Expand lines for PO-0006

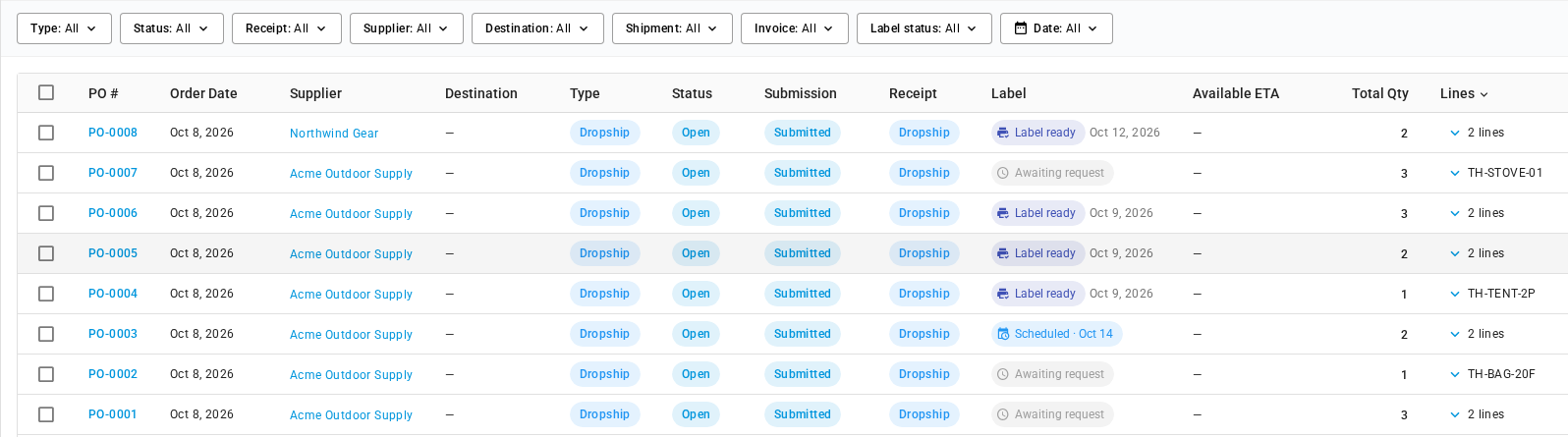point(1455,213)
